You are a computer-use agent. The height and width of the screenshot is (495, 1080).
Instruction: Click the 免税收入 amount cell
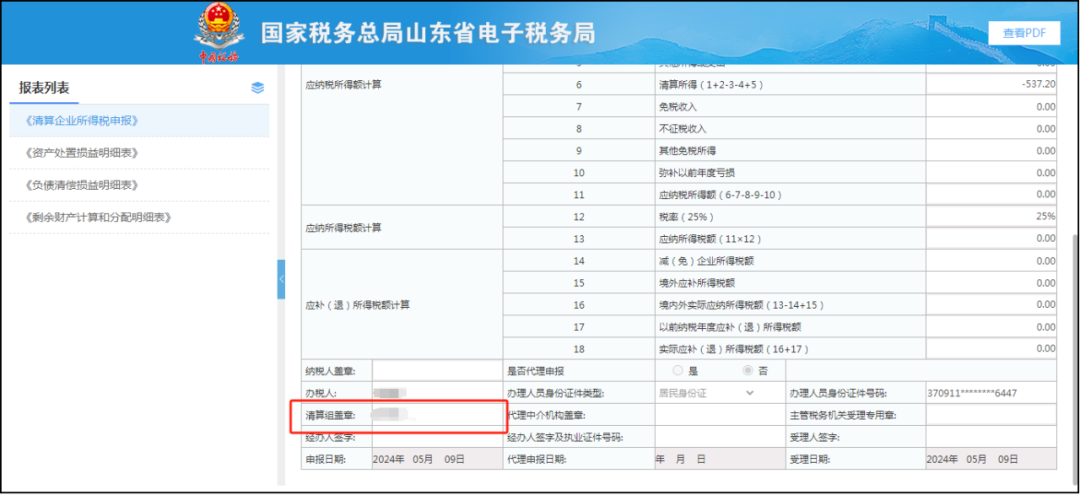990,106
